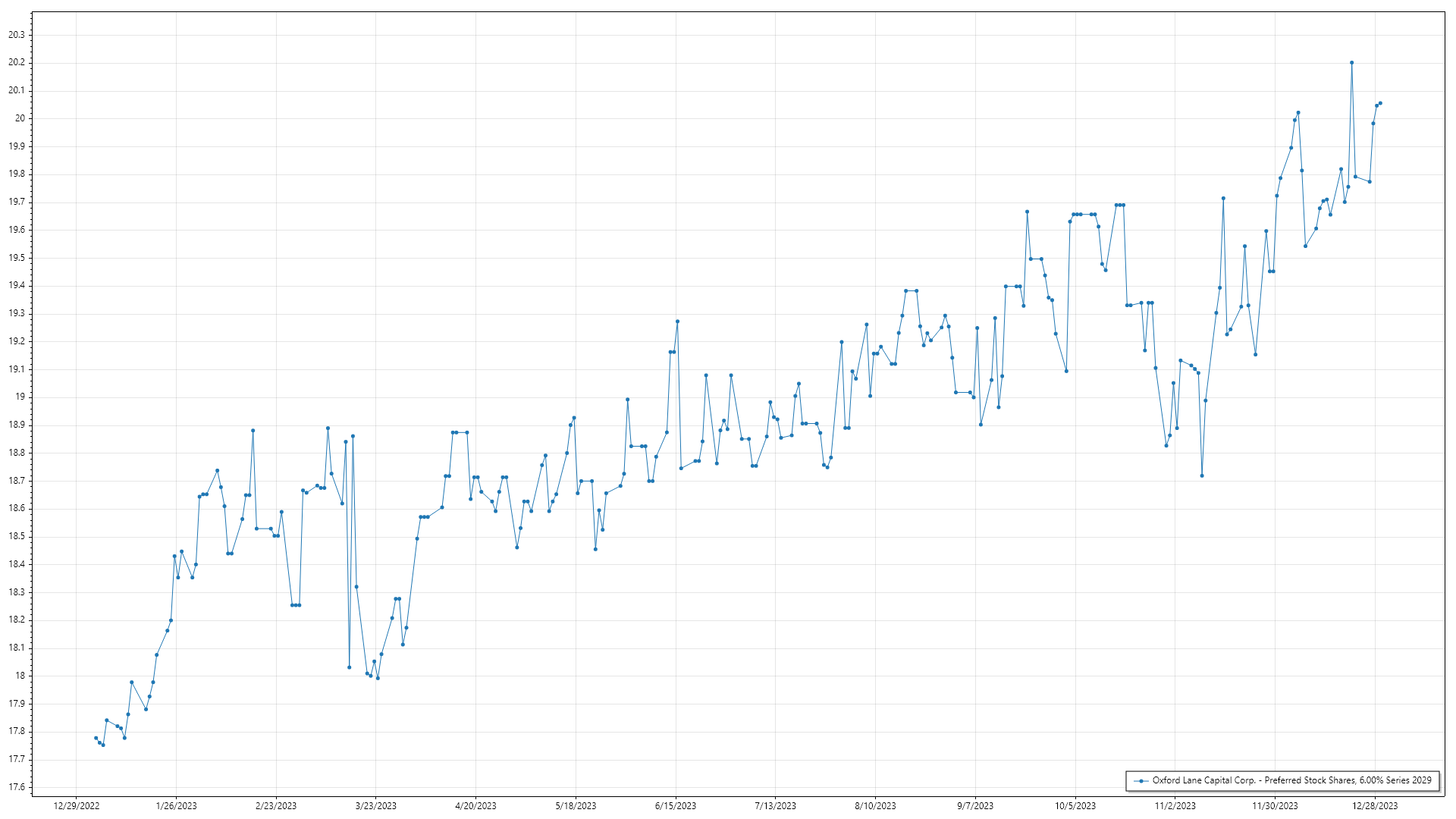
Task: Click the 9/7/2023 x-axis date label
Action: coord(975,806)
